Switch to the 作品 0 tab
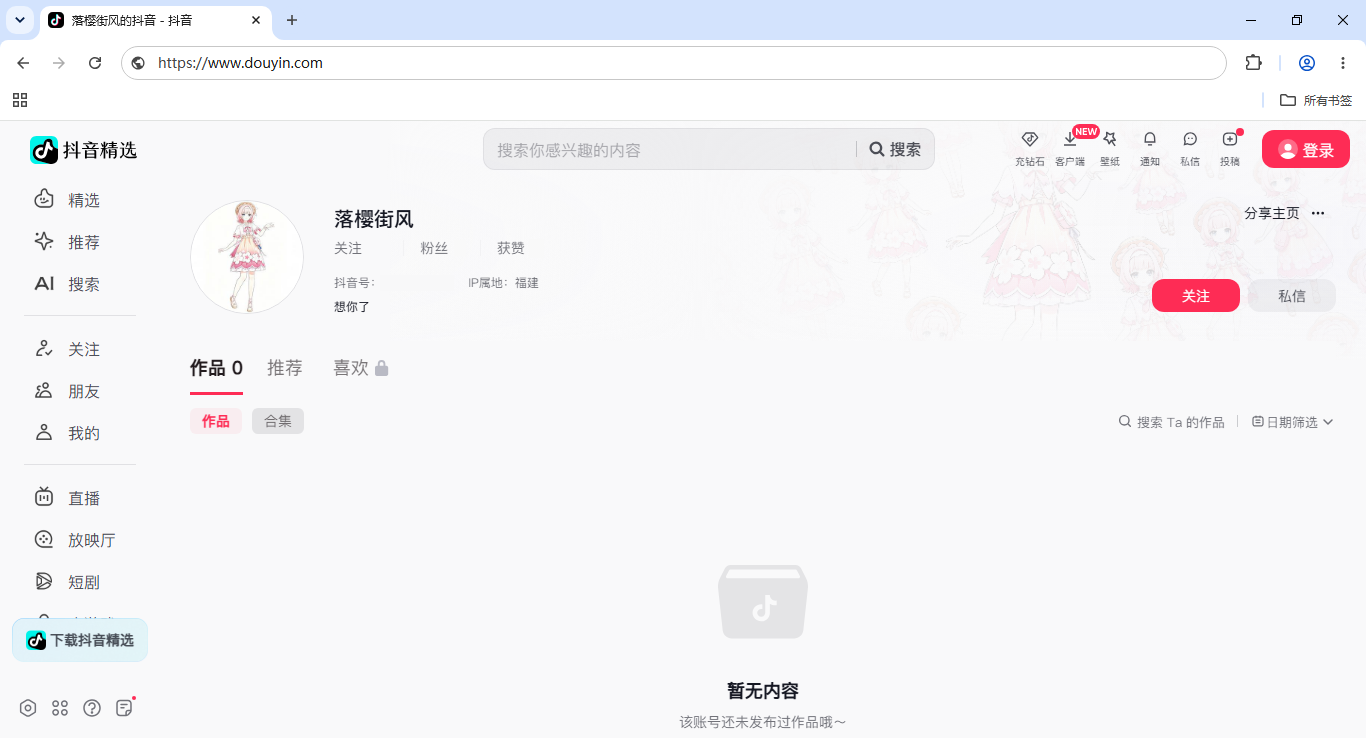Screen dimensions: 1366x738 point(216,368)
